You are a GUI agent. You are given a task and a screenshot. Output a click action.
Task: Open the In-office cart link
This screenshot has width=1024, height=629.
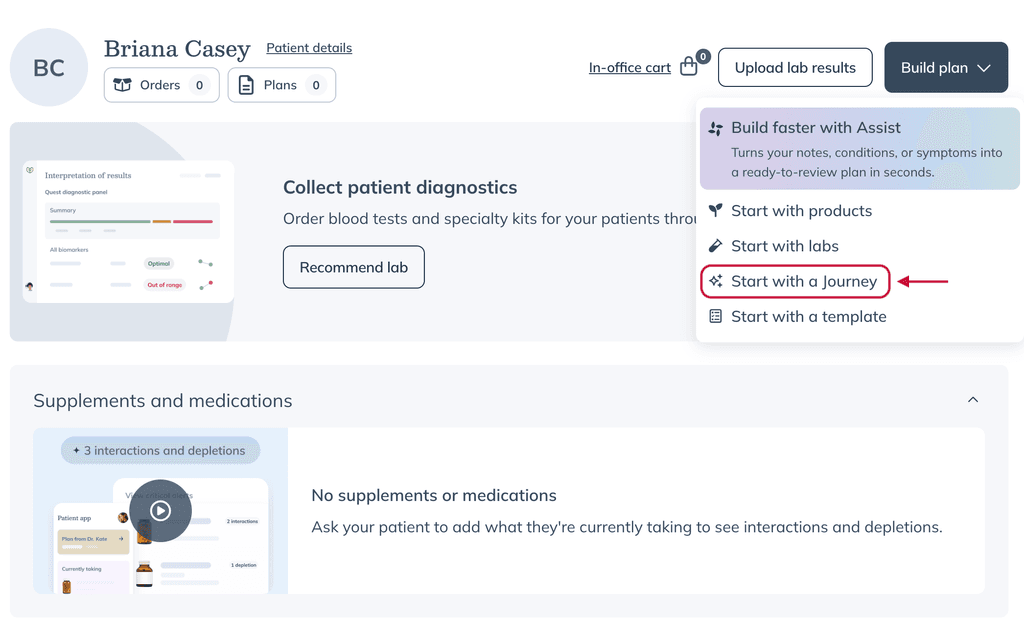click(x=630, y=67)
